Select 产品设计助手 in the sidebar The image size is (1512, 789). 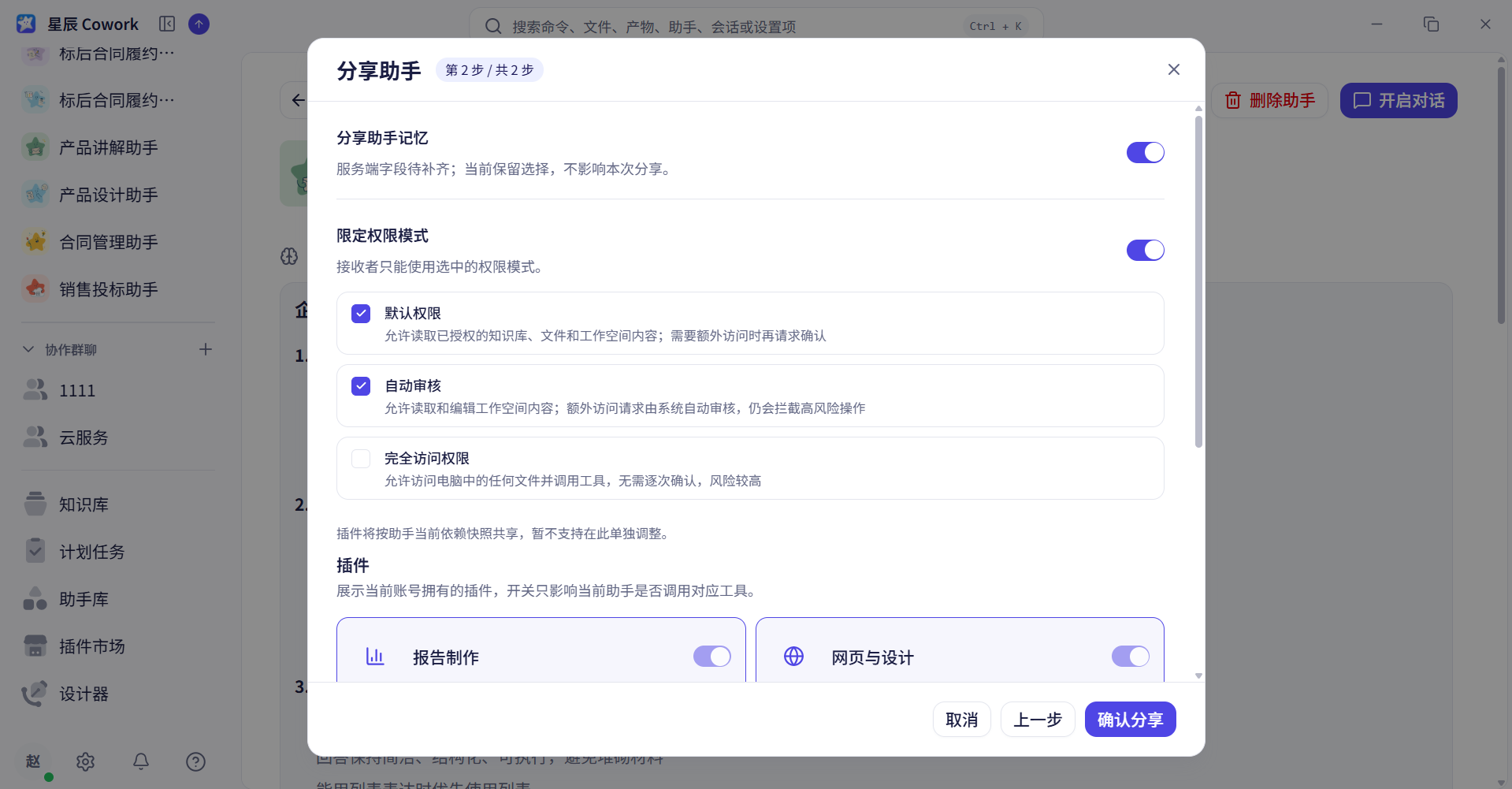click(118, 195)
